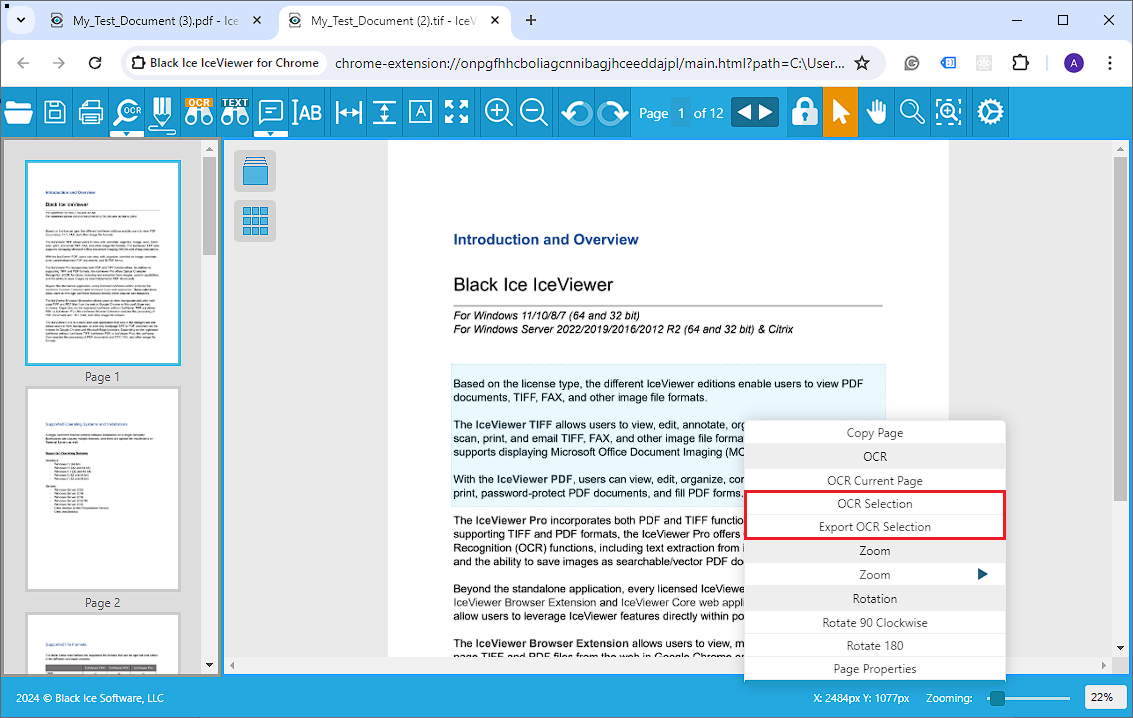Open the Chrome extensions puzzle icon
This screenshot has height=718, width=1133.
(x=1020, y=63)
